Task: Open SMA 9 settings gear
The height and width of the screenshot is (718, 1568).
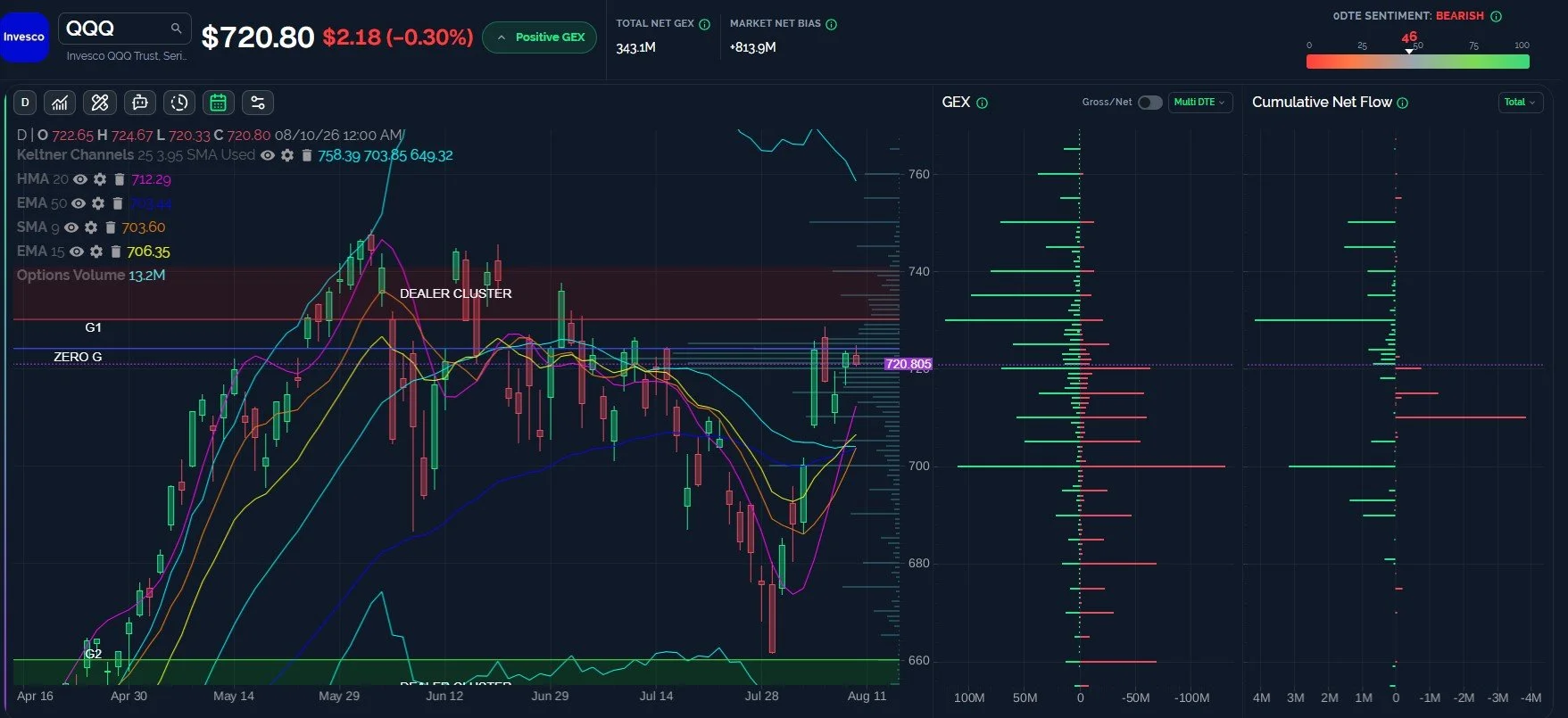Action: [91, 227]
